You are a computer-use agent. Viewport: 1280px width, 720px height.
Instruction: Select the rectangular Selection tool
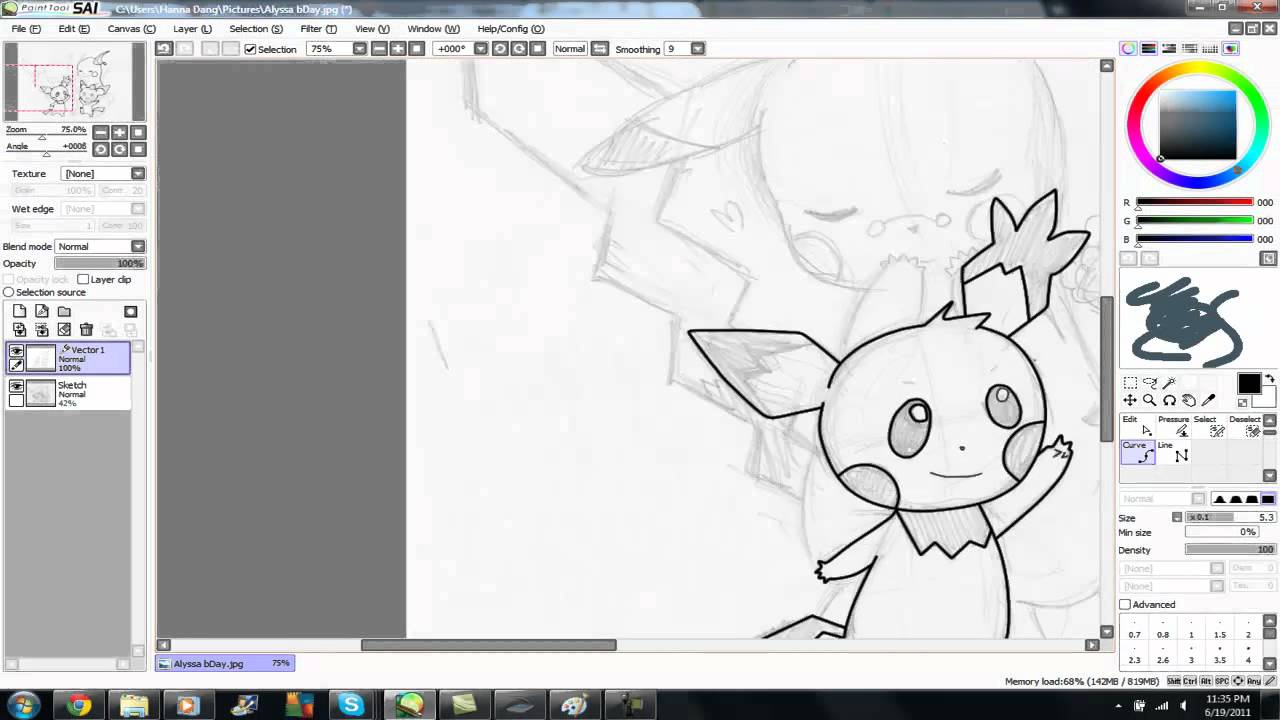click(x=1130, y=383)
